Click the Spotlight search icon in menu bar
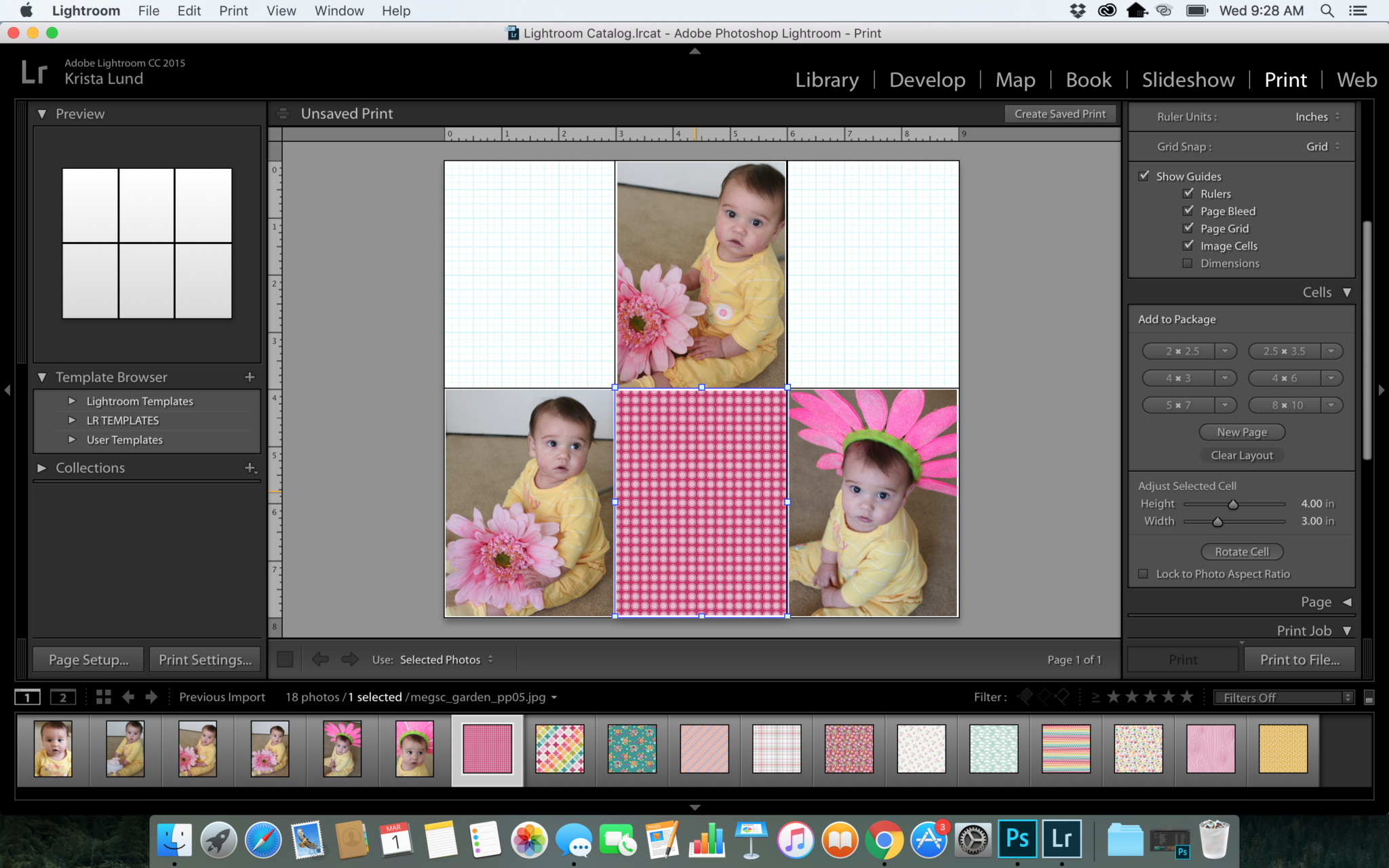The width and height of the screenshot is (1389, 868). click(x=1327, y=10)
